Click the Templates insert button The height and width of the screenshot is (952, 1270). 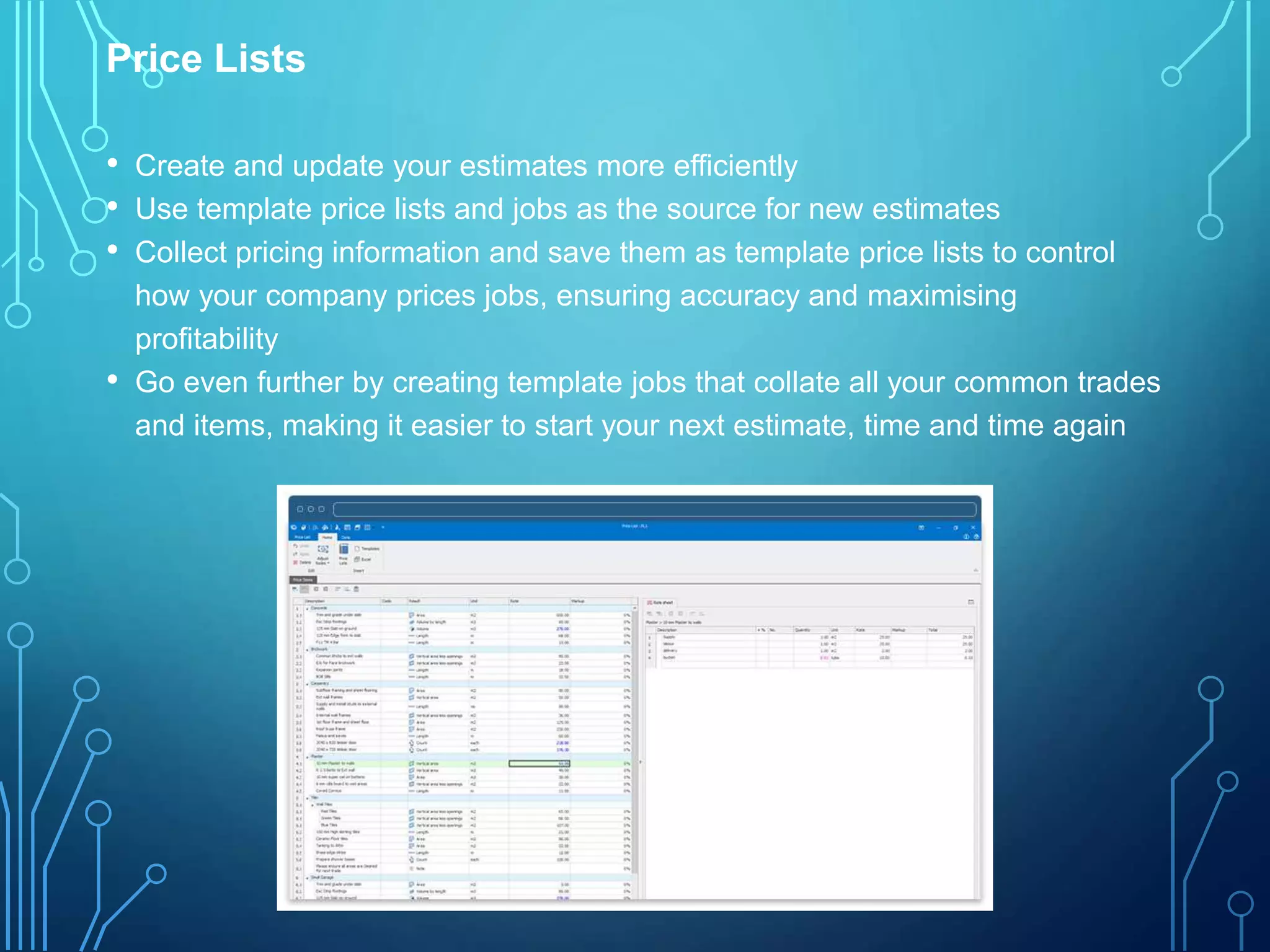point(367,549)
